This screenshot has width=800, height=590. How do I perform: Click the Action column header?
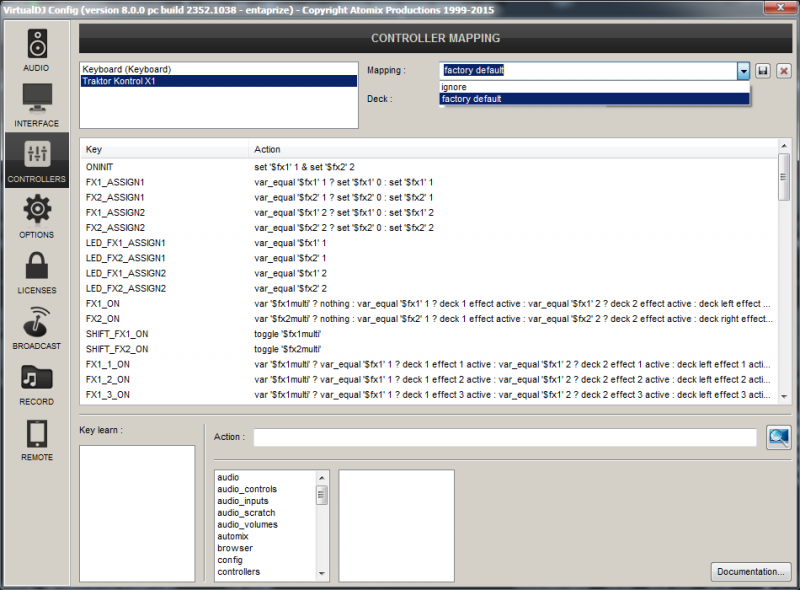pyautogui.click(x=513, y=150)
